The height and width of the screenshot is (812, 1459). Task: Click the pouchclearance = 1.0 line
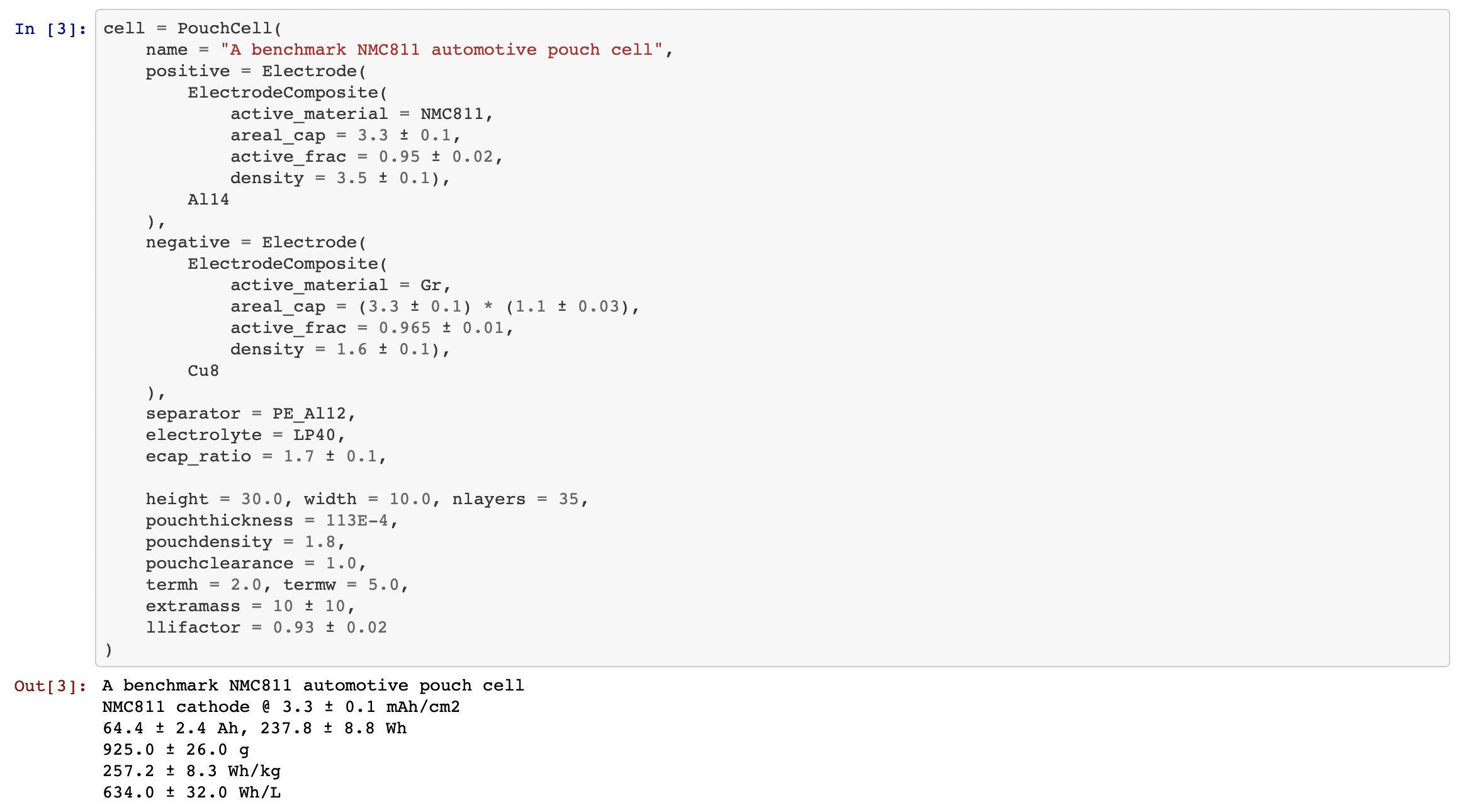pos(256,563)
